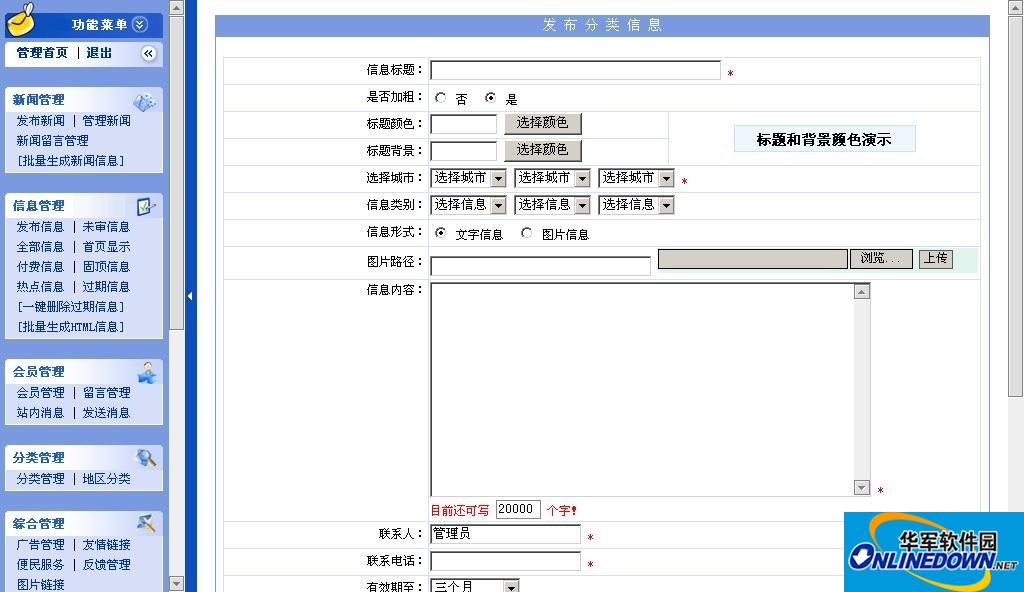Open the third 选择城市 dropdown
This screenshot has height=592, width=1024.
click(636, 178)
